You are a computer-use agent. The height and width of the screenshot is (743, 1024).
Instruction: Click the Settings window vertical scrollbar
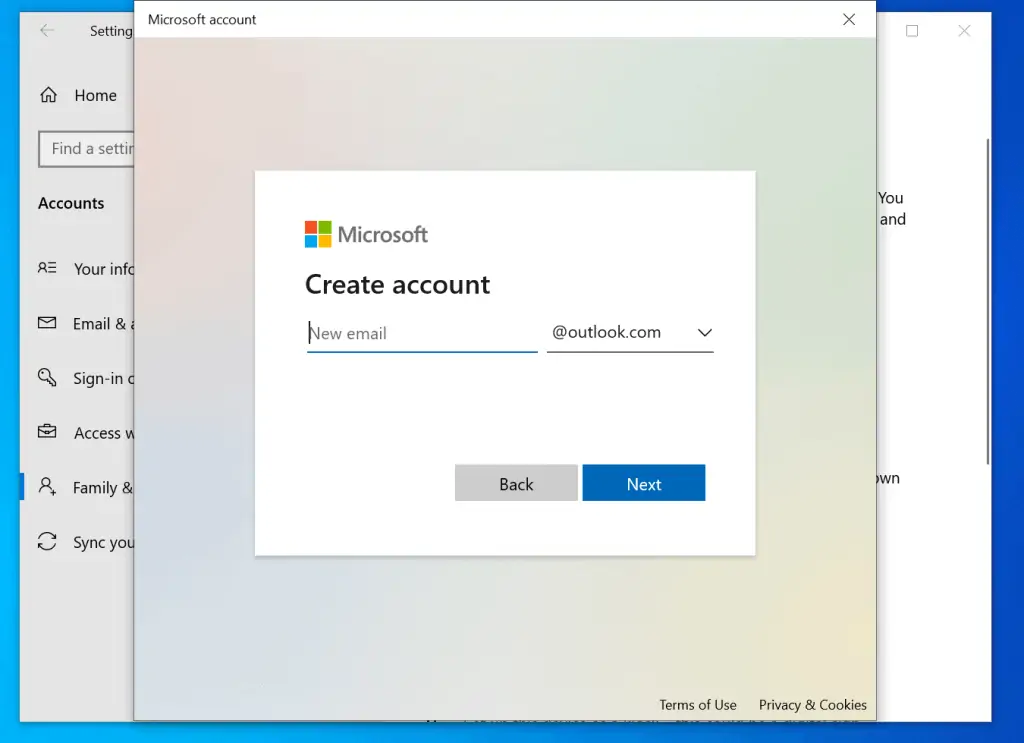pyautogui.click(x=988, y=300)
